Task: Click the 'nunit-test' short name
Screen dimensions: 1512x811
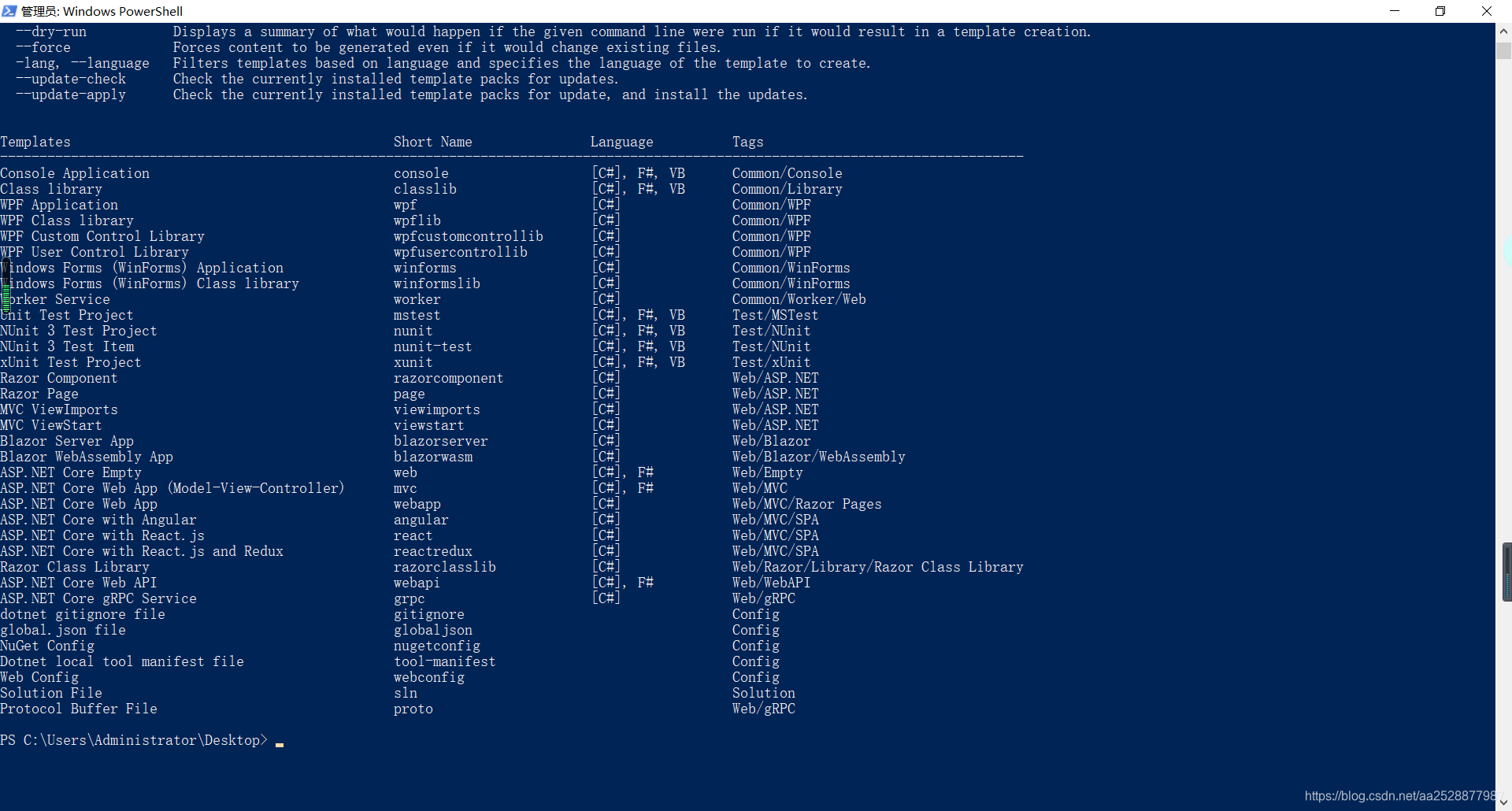Action: coord(433,346)
